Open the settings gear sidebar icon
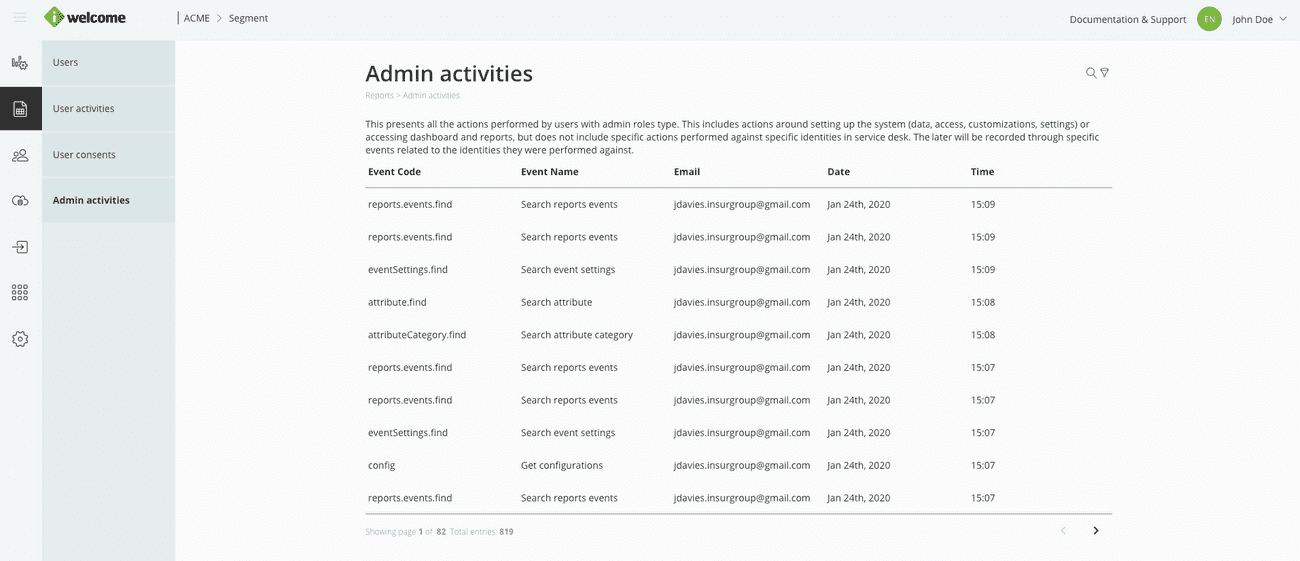This screenshot has height=561, width=1300. pos(20,339)
